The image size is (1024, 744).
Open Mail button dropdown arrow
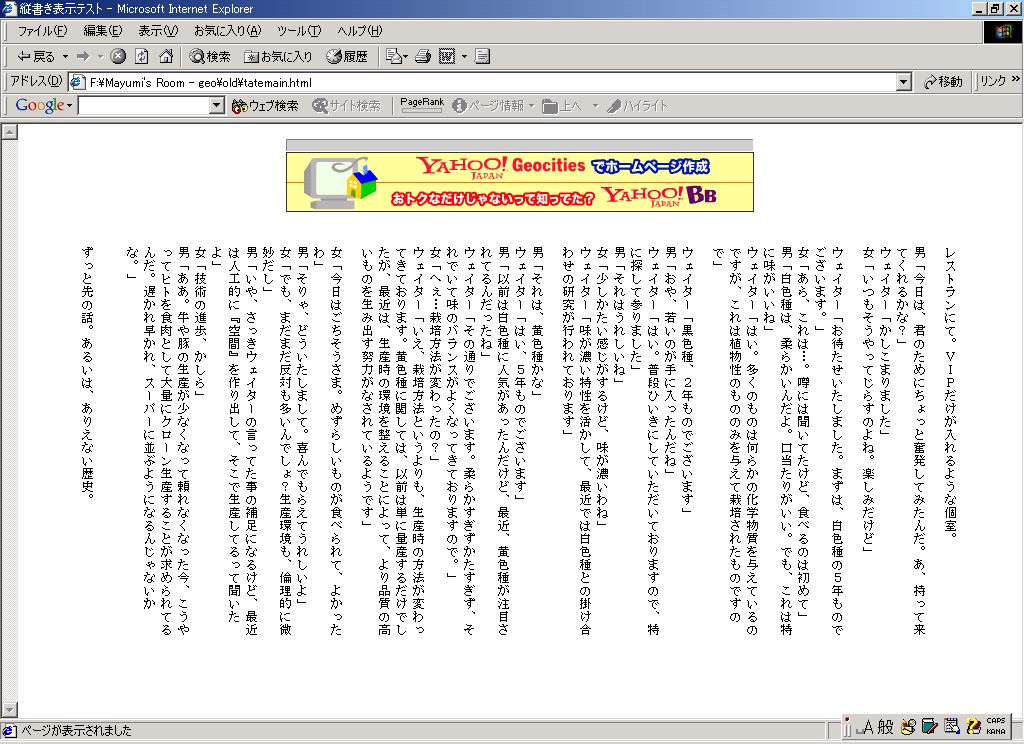pos(406,57)
